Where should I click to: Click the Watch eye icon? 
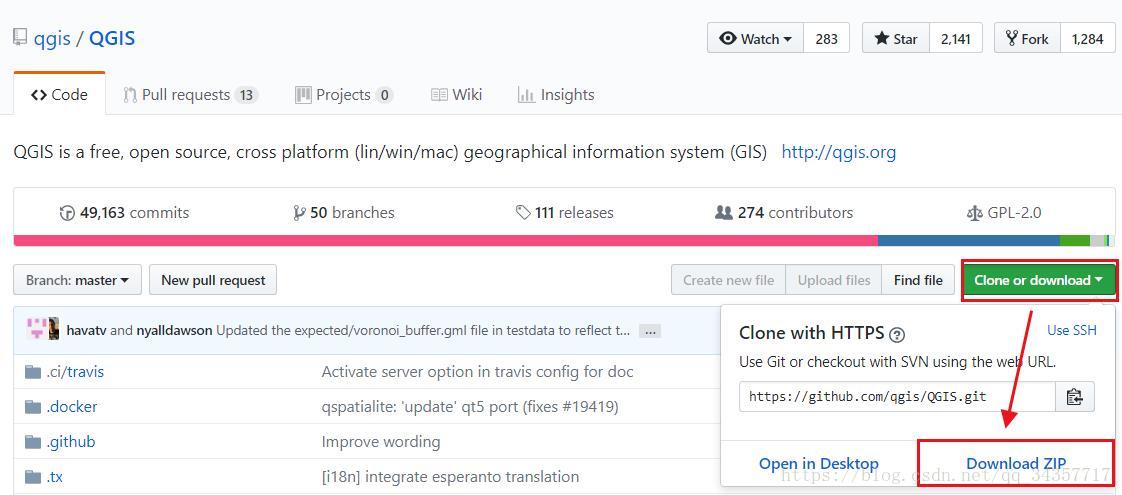[728, 39]
